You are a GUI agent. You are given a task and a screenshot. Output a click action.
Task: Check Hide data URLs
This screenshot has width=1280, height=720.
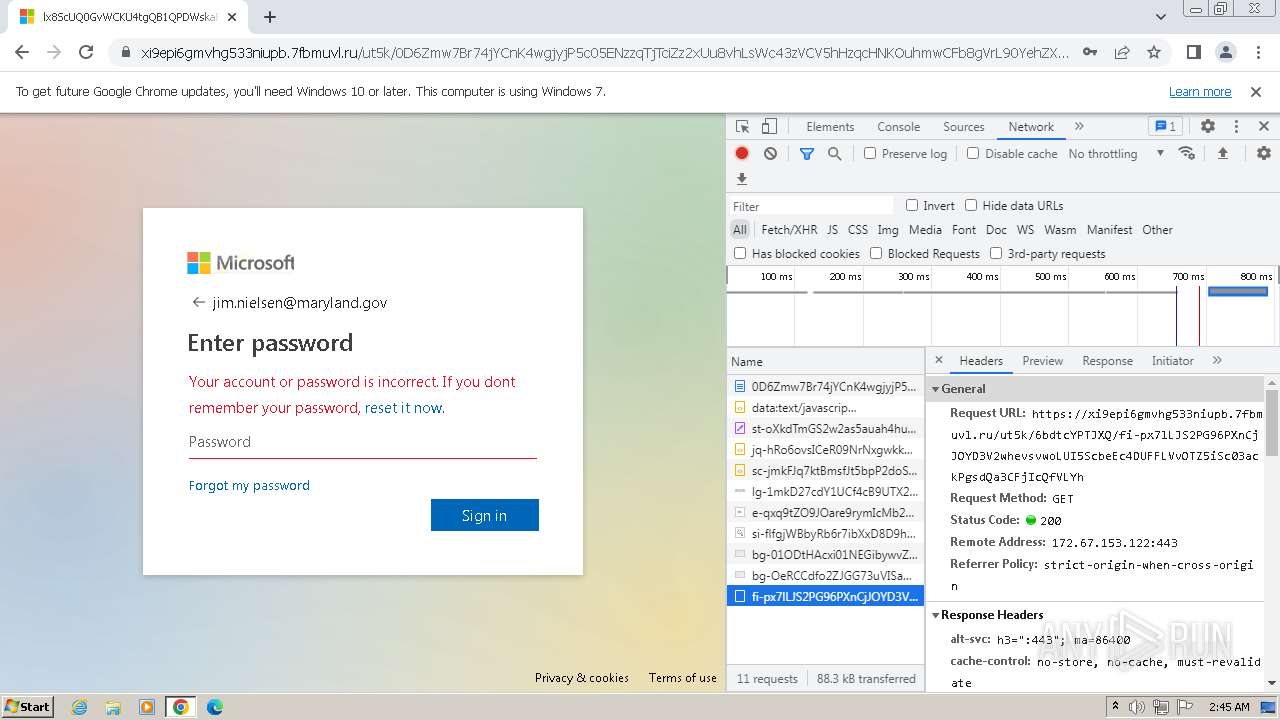971,205
